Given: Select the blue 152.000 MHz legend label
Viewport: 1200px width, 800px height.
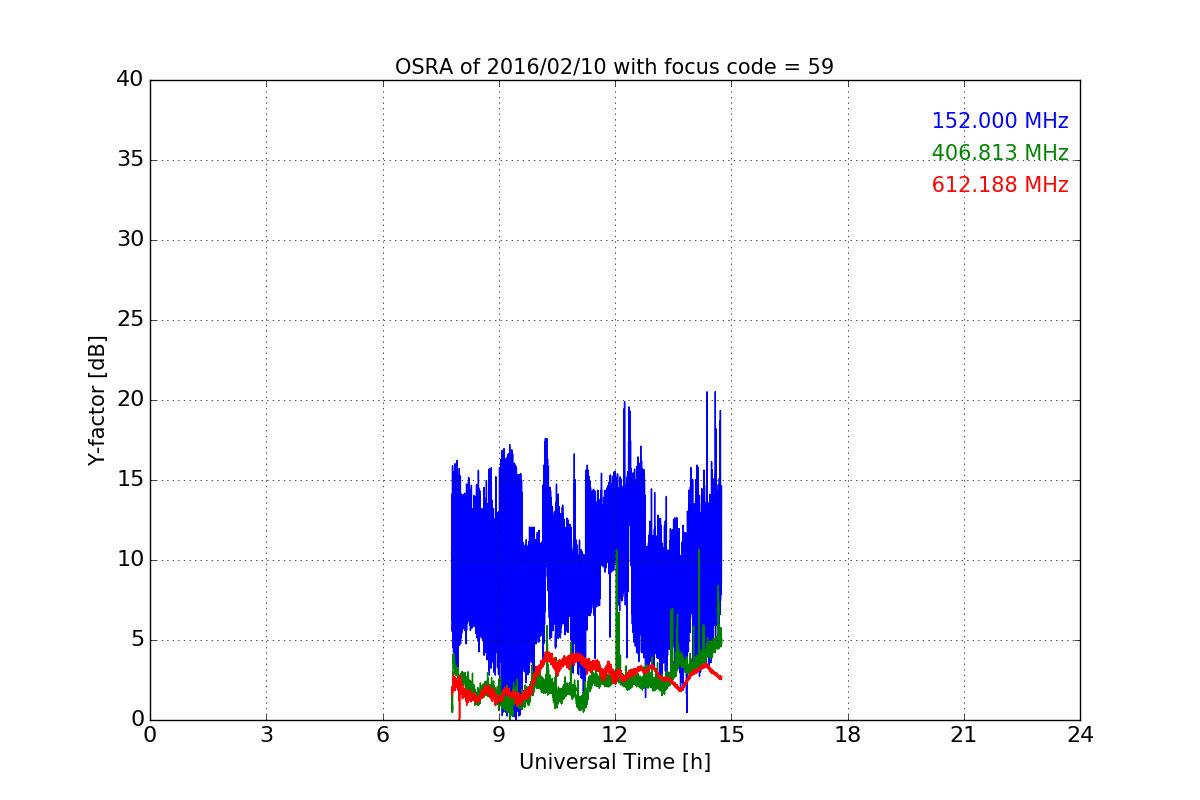Looking at the screenshot, I should (1000, 121).
